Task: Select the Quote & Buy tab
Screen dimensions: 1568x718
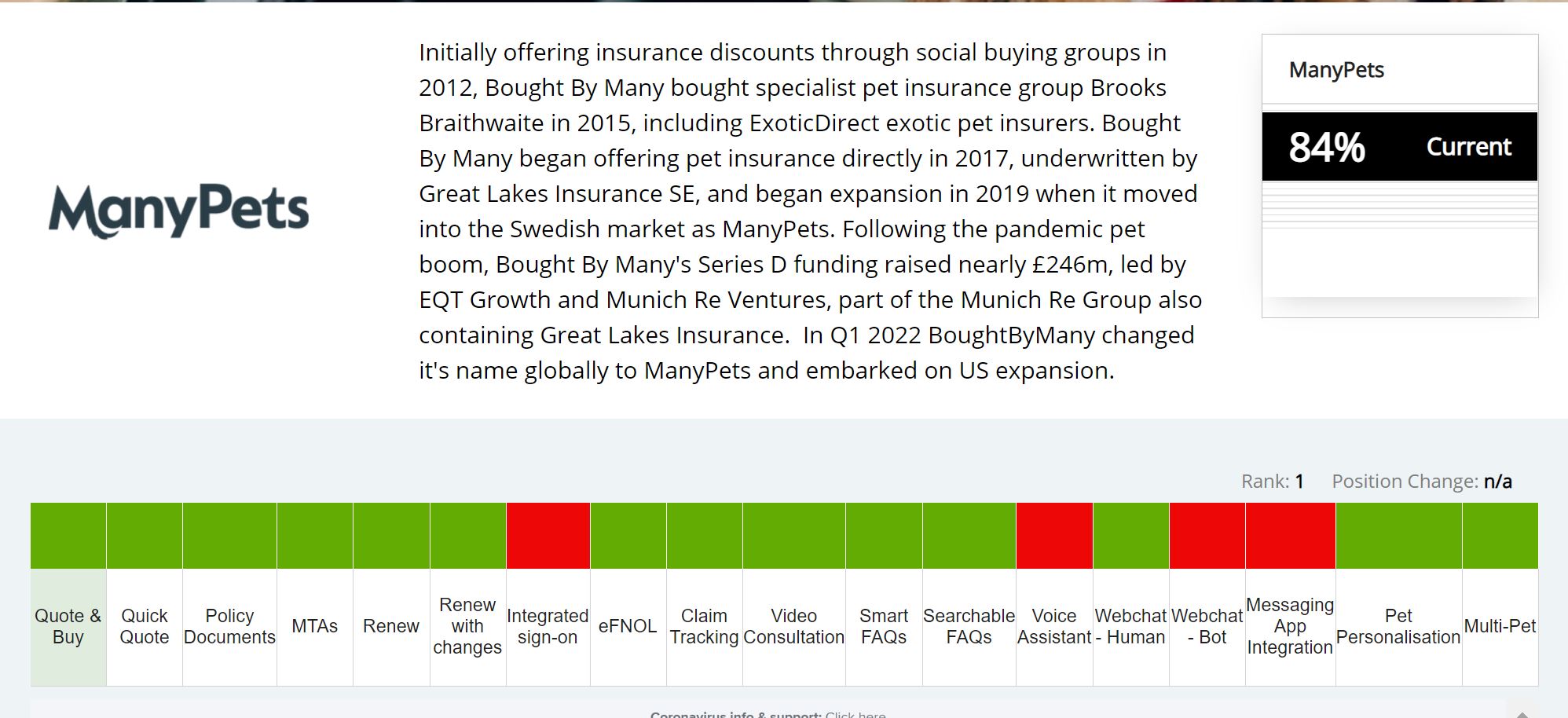Action: click(68, 626)
